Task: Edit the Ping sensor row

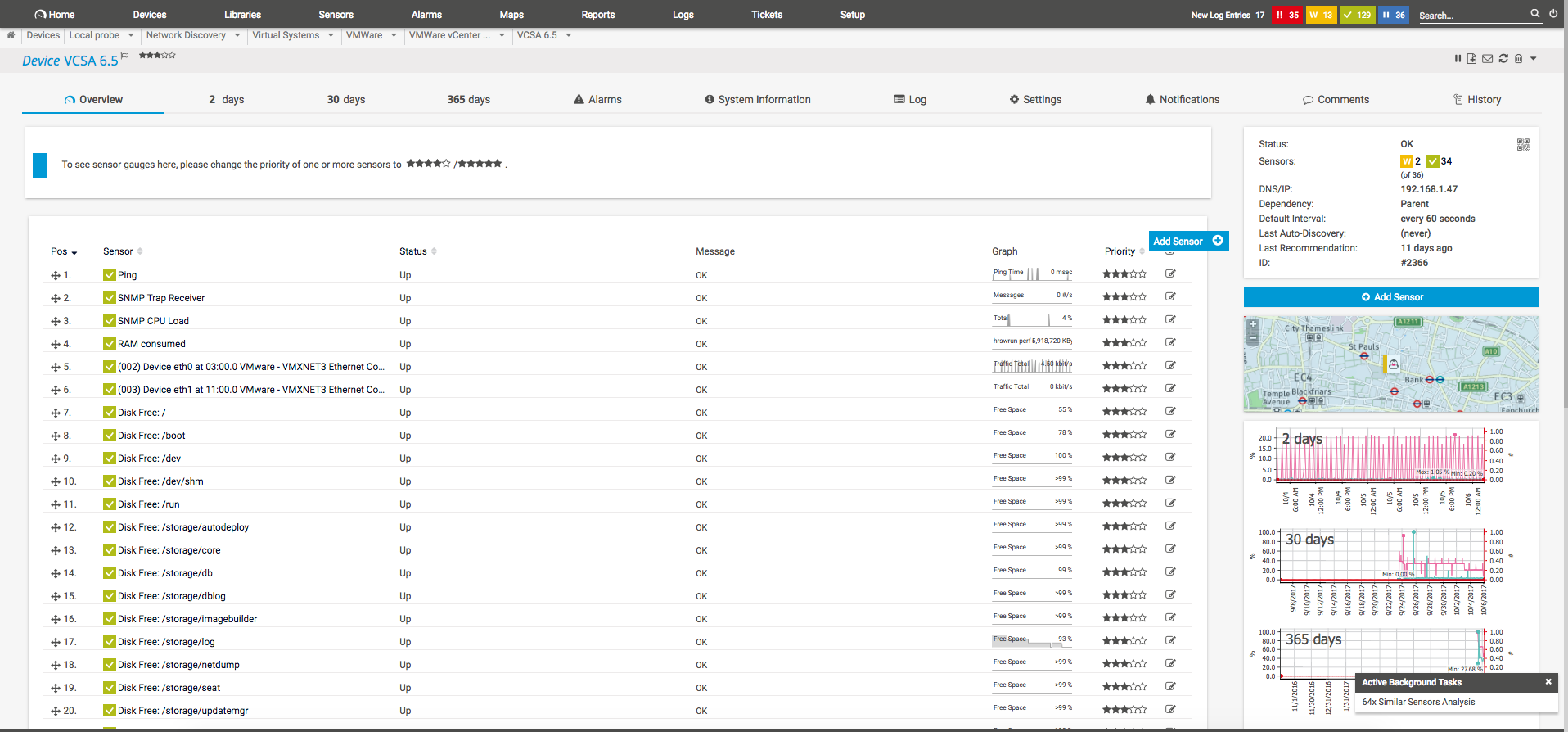Action: (1170, 273)
